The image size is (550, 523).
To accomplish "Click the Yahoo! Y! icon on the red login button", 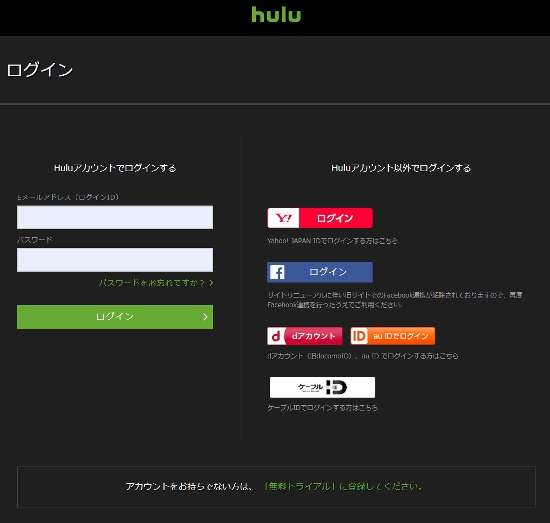I will pos(283,218).
